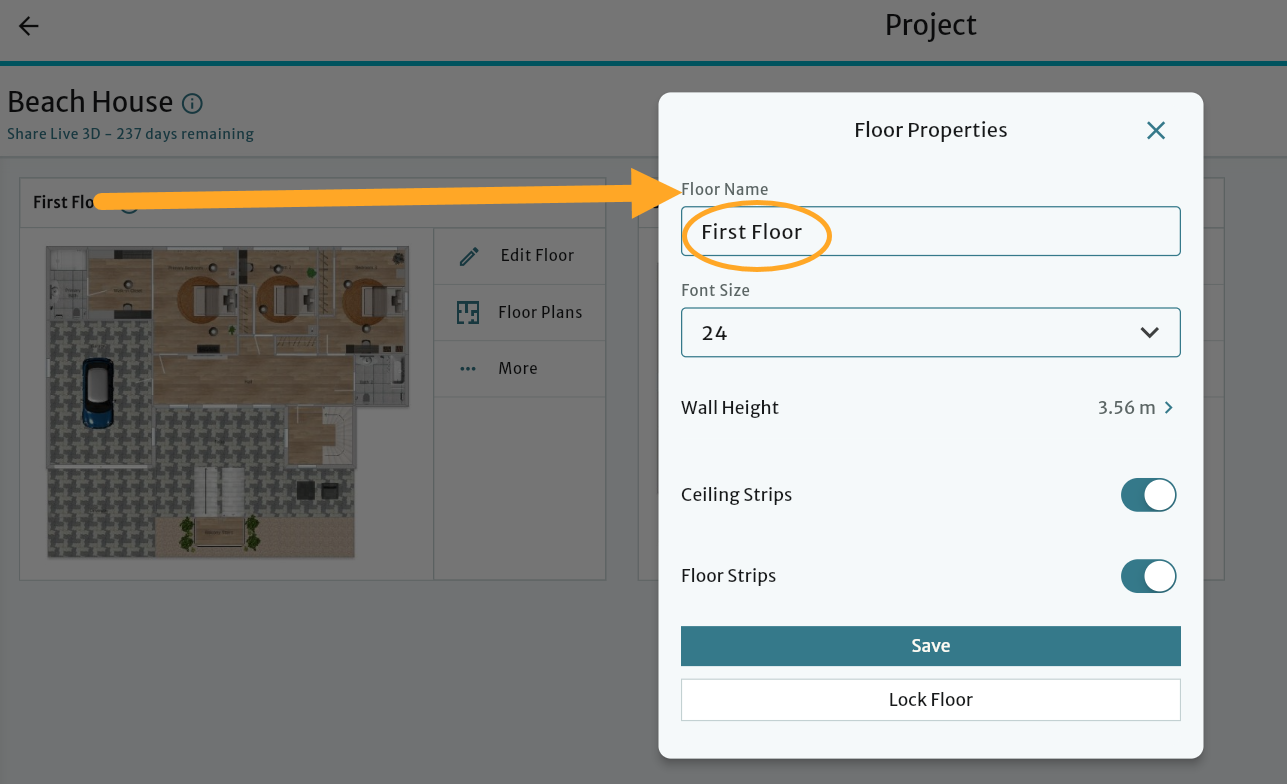Click the More ellipsis icon
1287x784 pixels.
[468, 368]
